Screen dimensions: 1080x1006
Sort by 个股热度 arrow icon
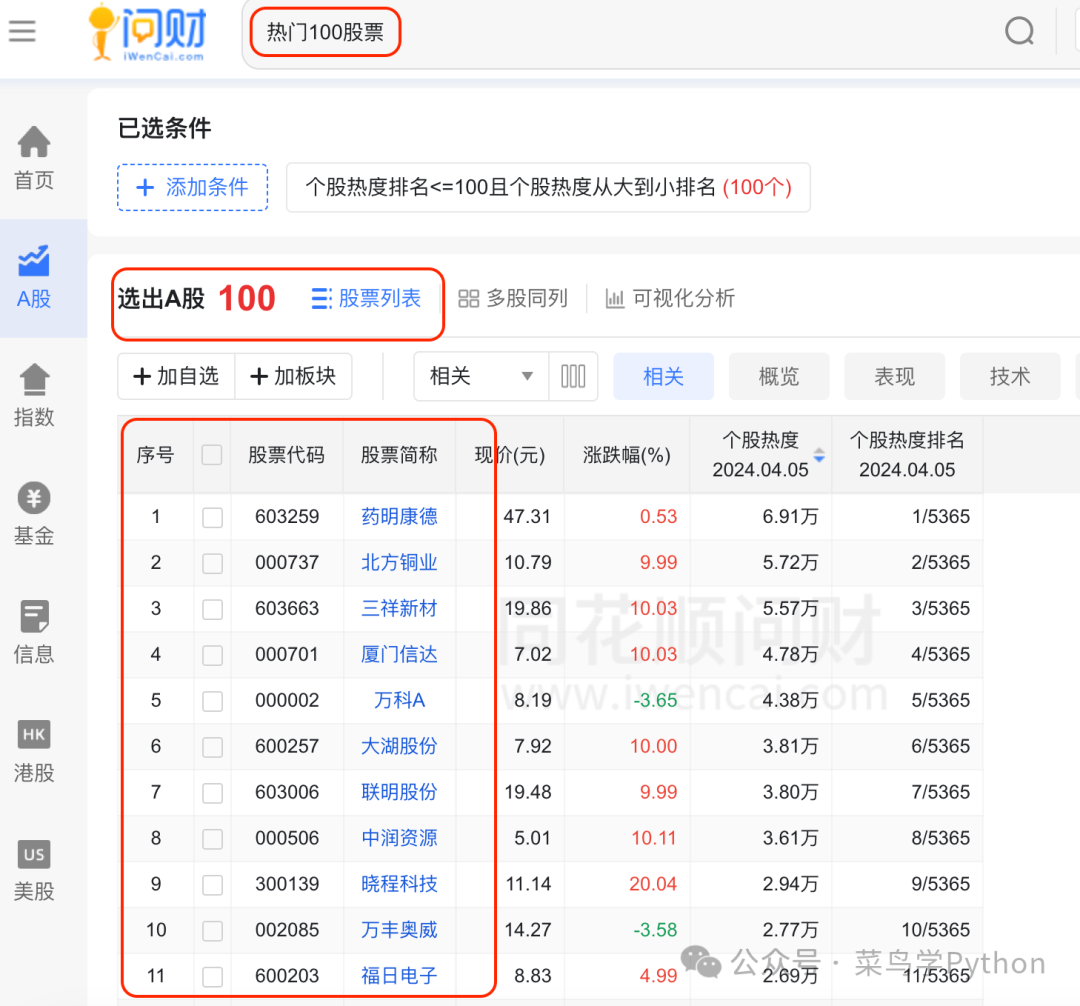(x=819, y=454)
